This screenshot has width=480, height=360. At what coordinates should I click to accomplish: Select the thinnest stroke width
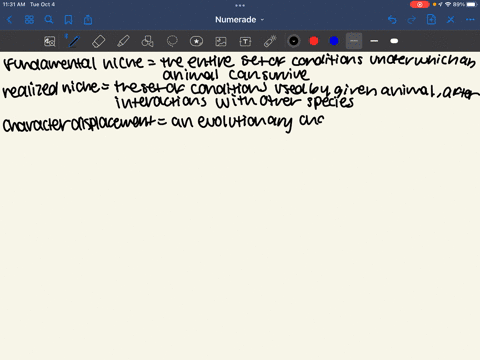354,41
